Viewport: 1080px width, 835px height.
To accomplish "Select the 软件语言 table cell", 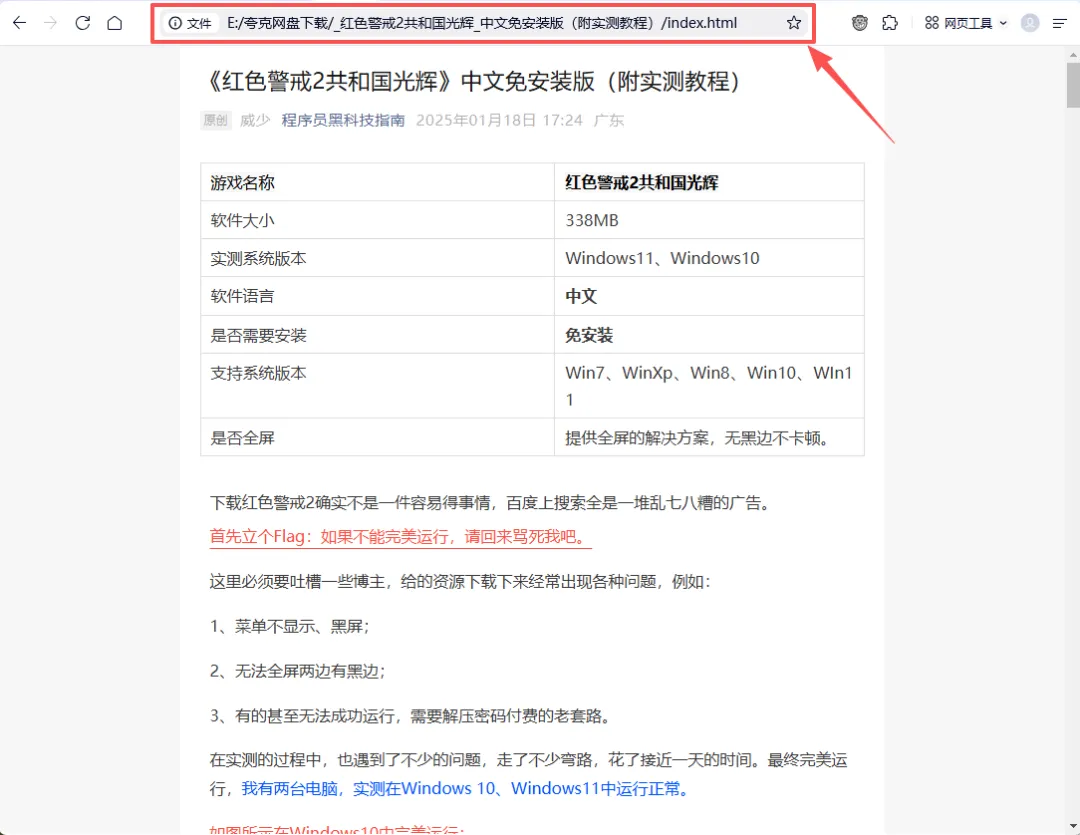I will 377,296.
